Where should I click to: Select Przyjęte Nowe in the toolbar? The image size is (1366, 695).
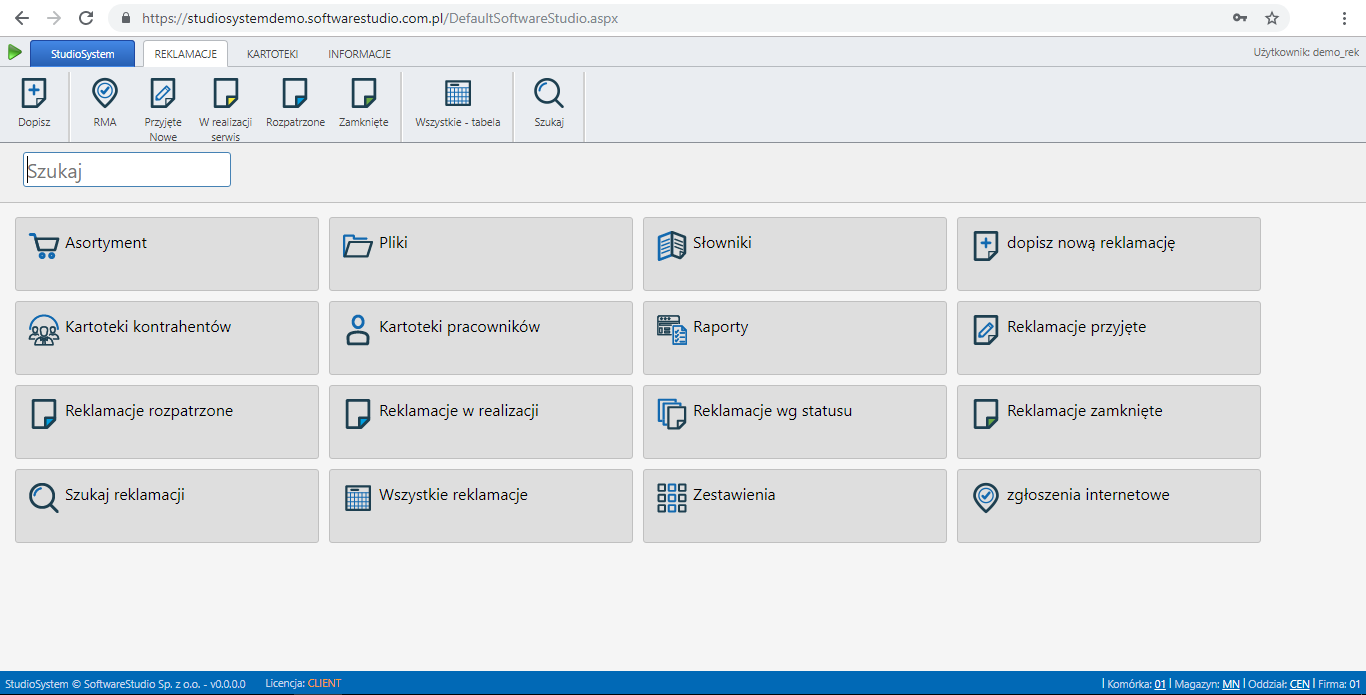163,95
